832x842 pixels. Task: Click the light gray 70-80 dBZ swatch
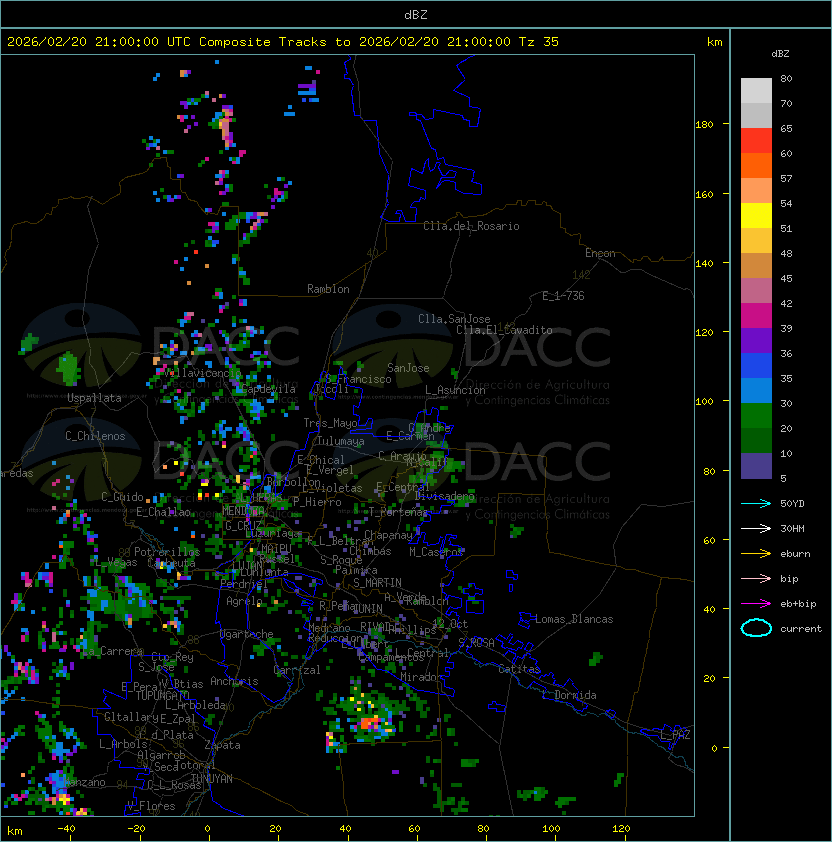(x=756, y=90)
